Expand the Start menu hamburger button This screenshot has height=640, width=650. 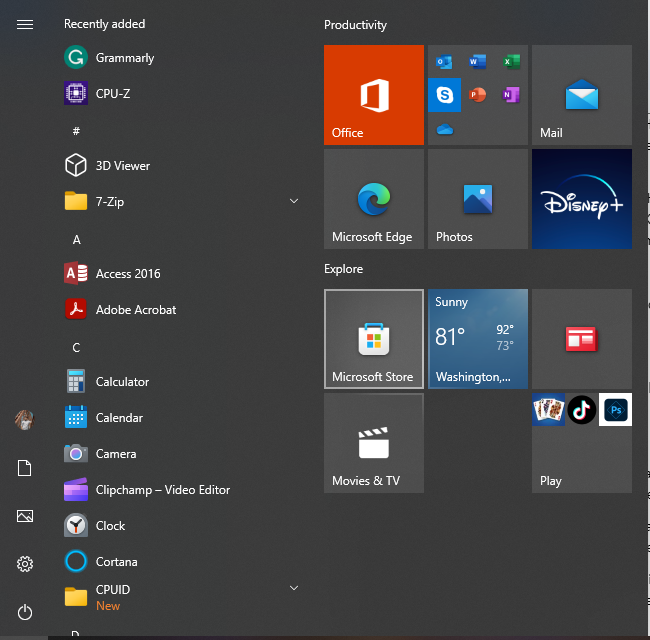25,24
